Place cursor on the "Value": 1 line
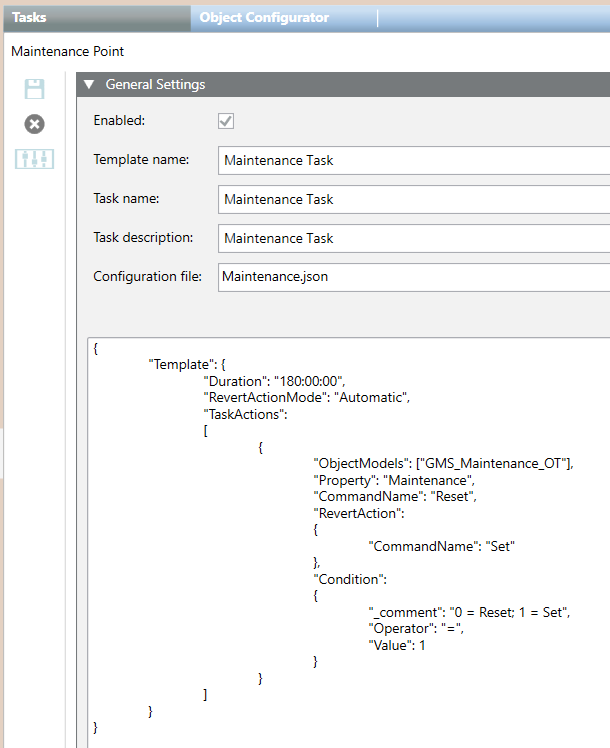 click(397, 645)
